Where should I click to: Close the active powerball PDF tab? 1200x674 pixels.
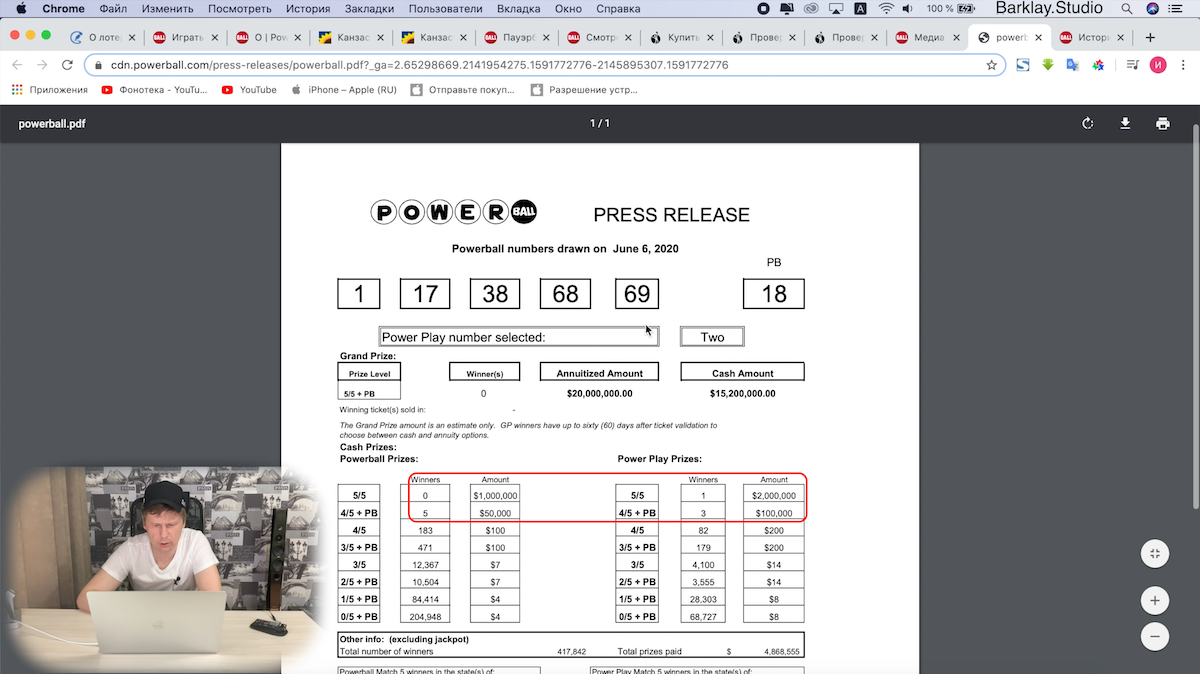tap(1038, 38)
